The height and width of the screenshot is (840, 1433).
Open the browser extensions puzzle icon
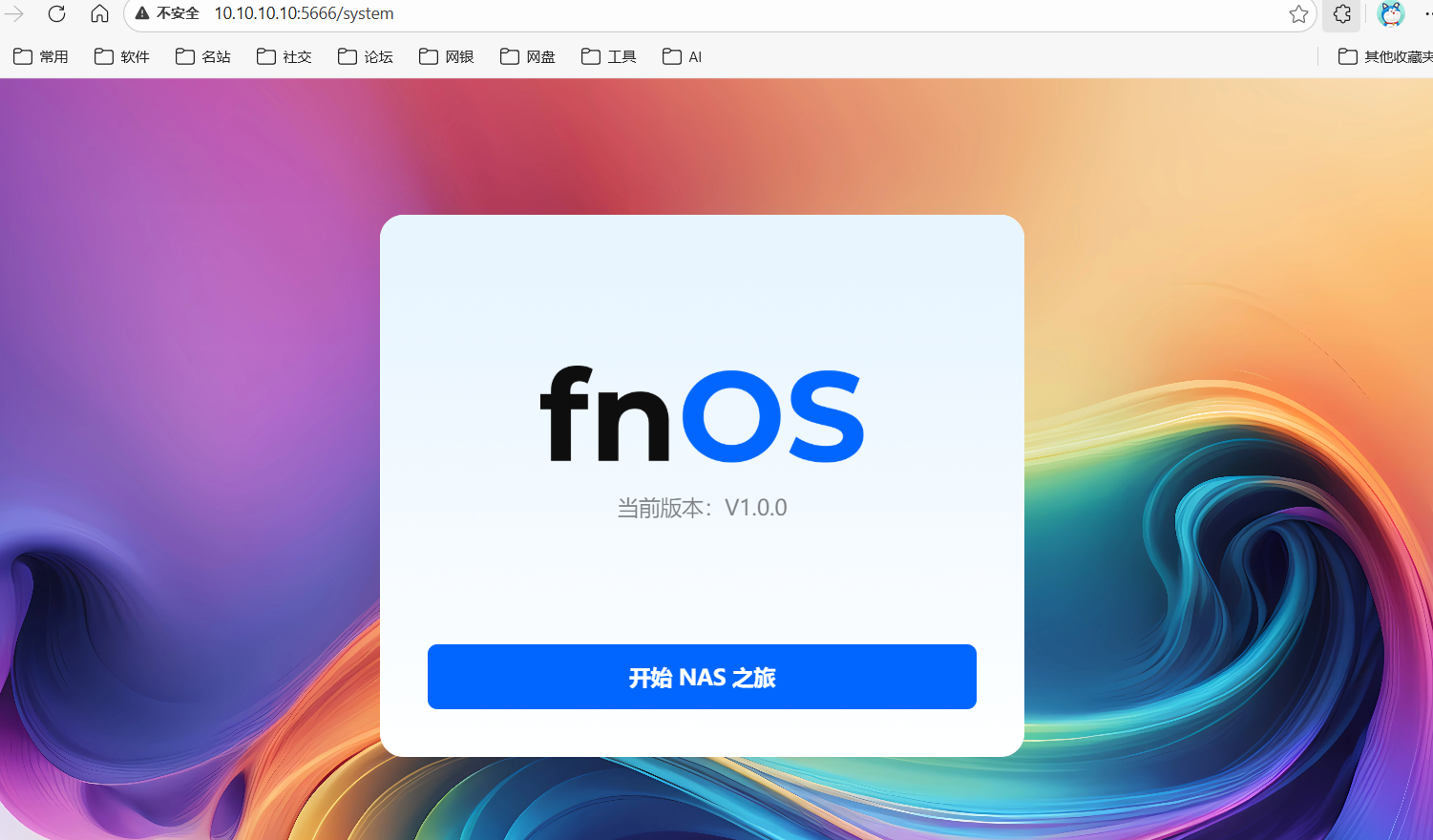(x=1341, y=13)
